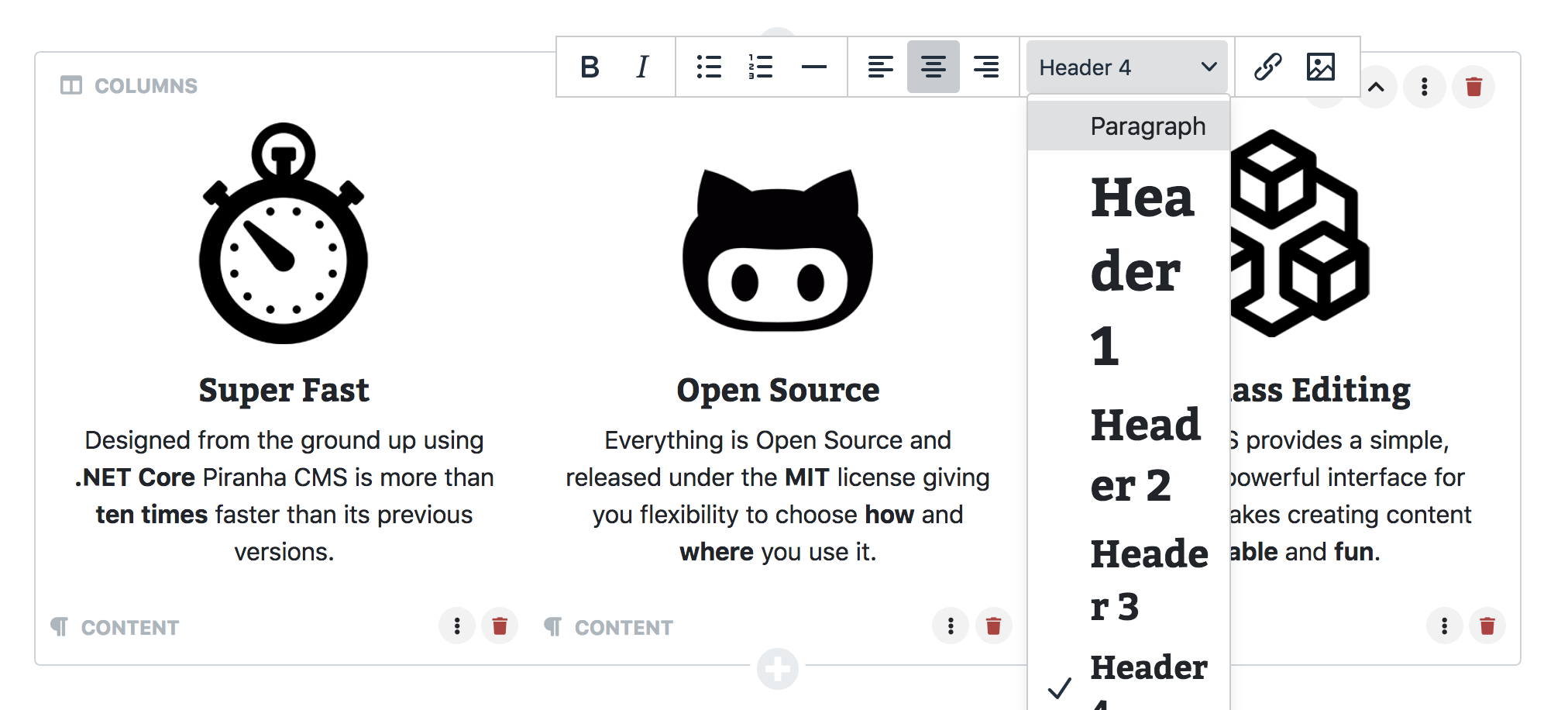Select Header 2 from the style menu
Screen dimensions: 1568x710
coord(1145,453)
